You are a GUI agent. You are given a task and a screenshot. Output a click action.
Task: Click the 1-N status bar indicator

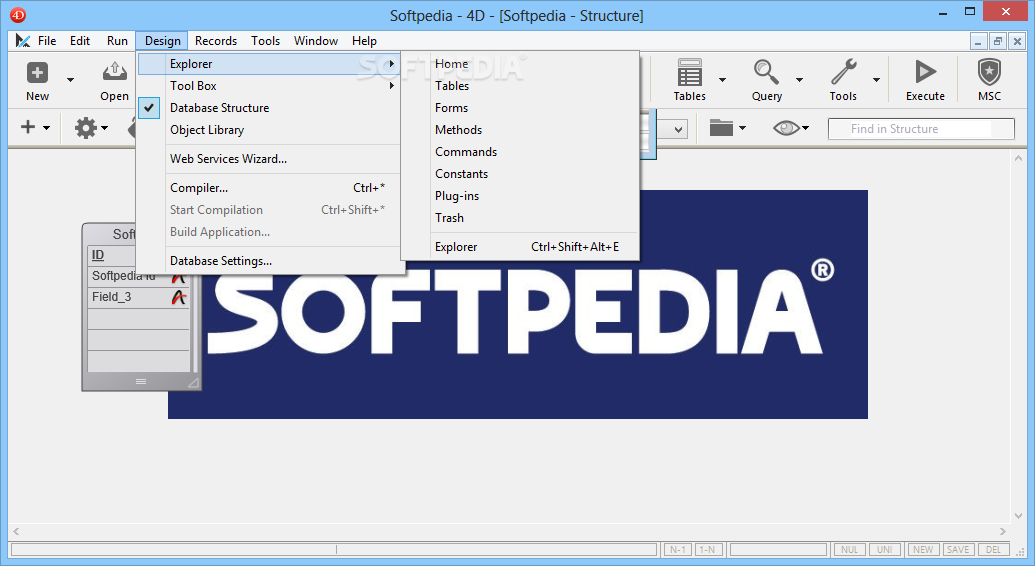tap(707, 549)
